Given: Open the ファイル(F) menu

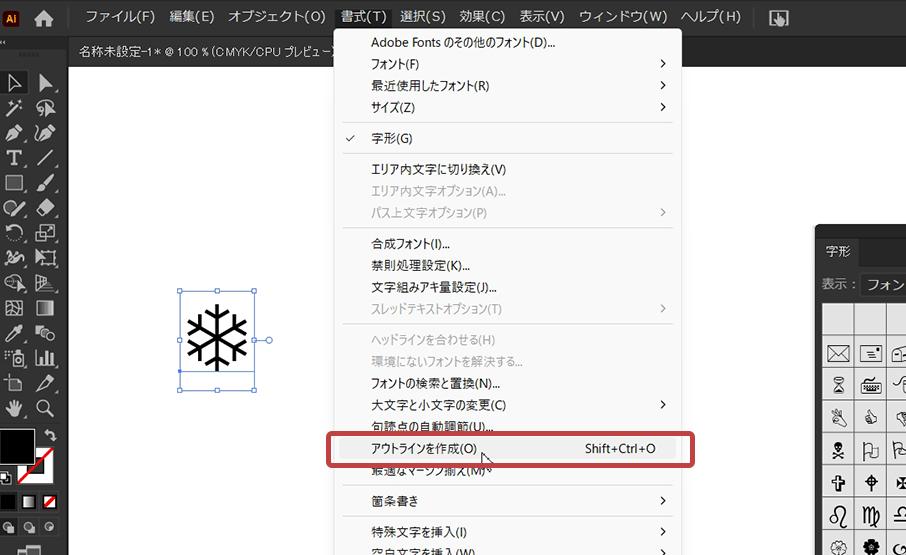Looking at the screenshot, I should (120, 17).
